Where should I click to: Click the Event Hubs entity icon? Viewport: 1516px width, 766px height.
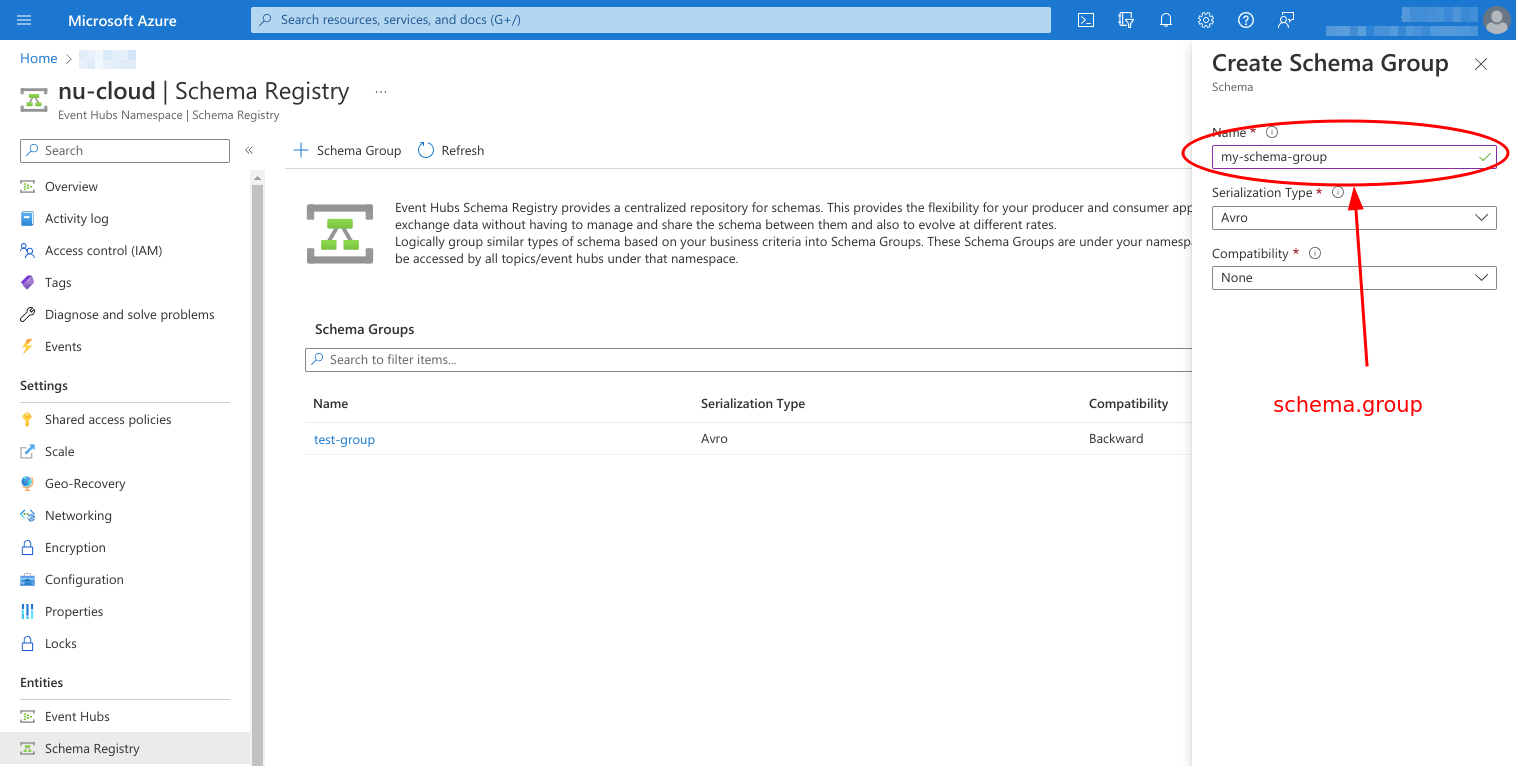click(x=28, y=717)
